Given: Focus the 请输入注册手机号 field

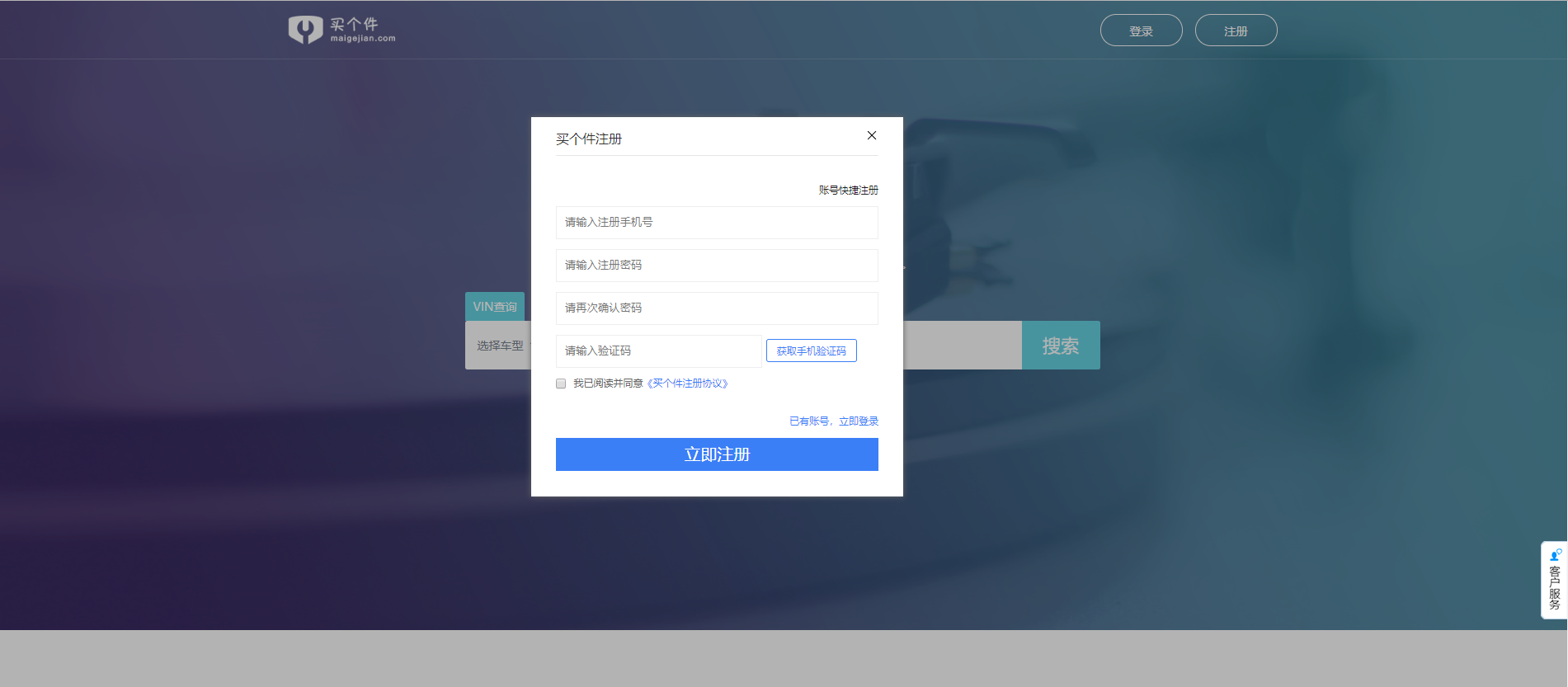Looking at the screenshot, I should (716, 223).
